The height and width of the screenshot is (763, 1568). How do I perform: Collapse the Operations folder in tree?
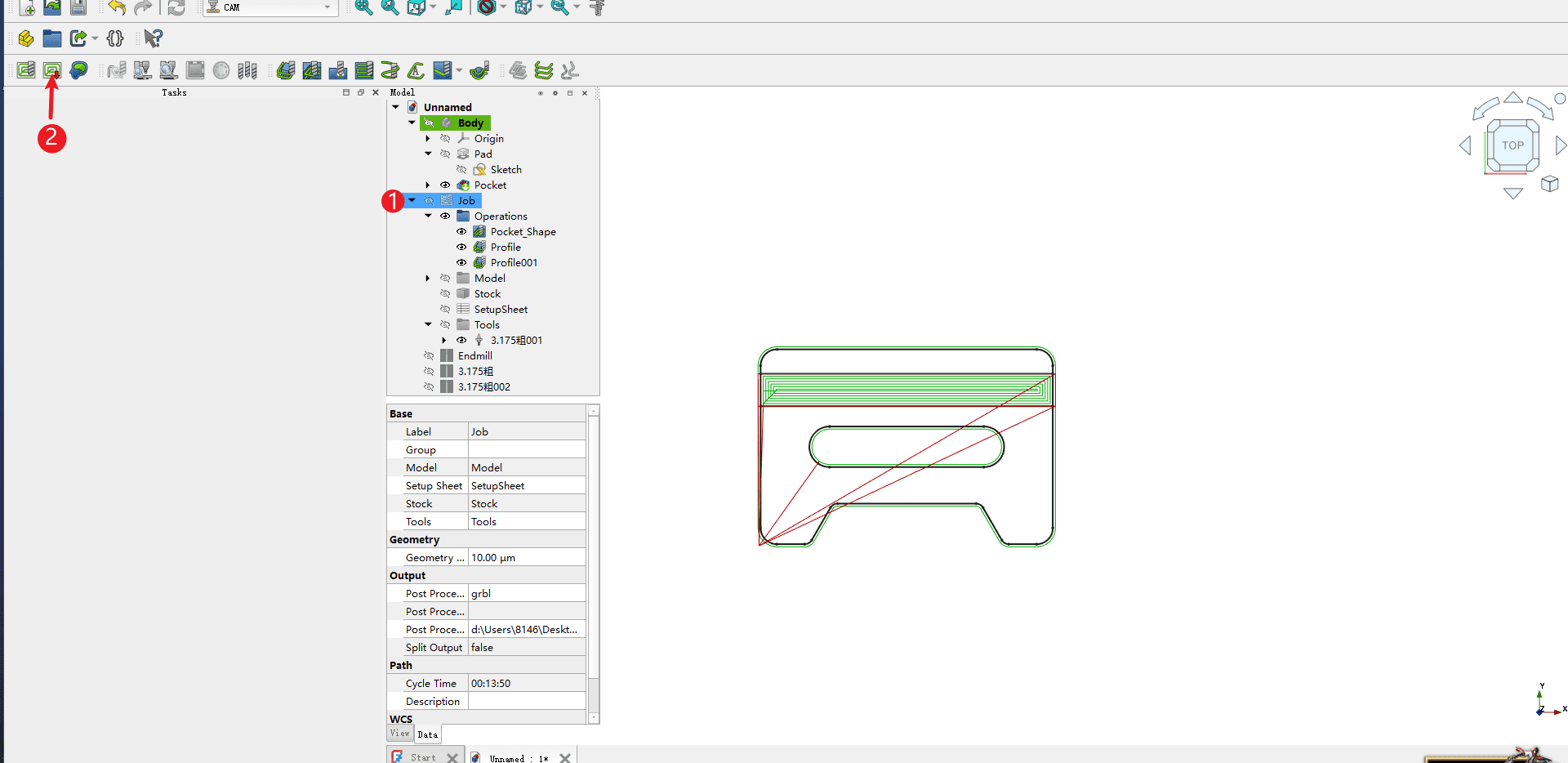pos(428,216)
